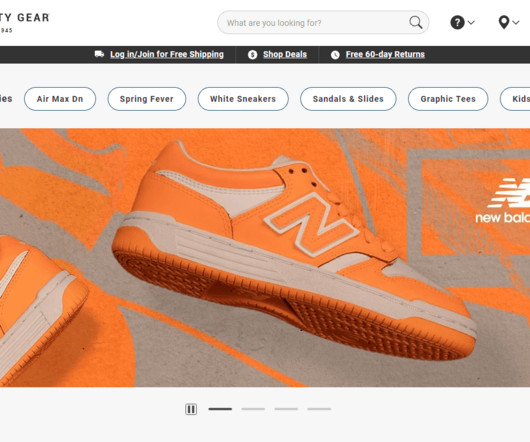Go to third carousel slide indicator
The height and width of the screenshot is (442, 530).
[286, 409]
